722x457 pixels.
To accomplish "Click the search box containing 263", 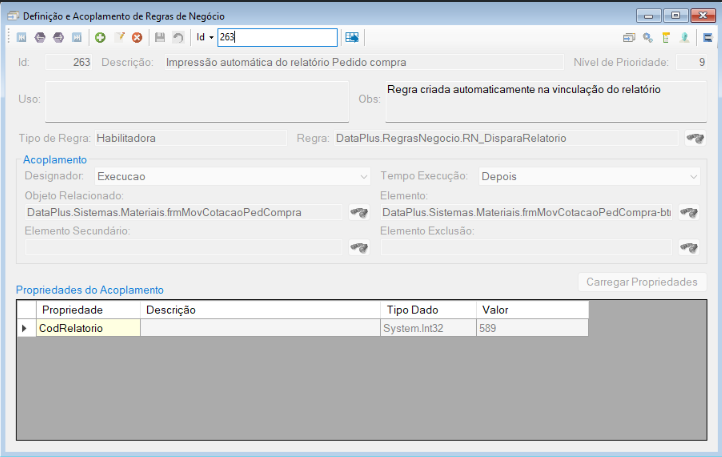I will click(x=277, y=37).
